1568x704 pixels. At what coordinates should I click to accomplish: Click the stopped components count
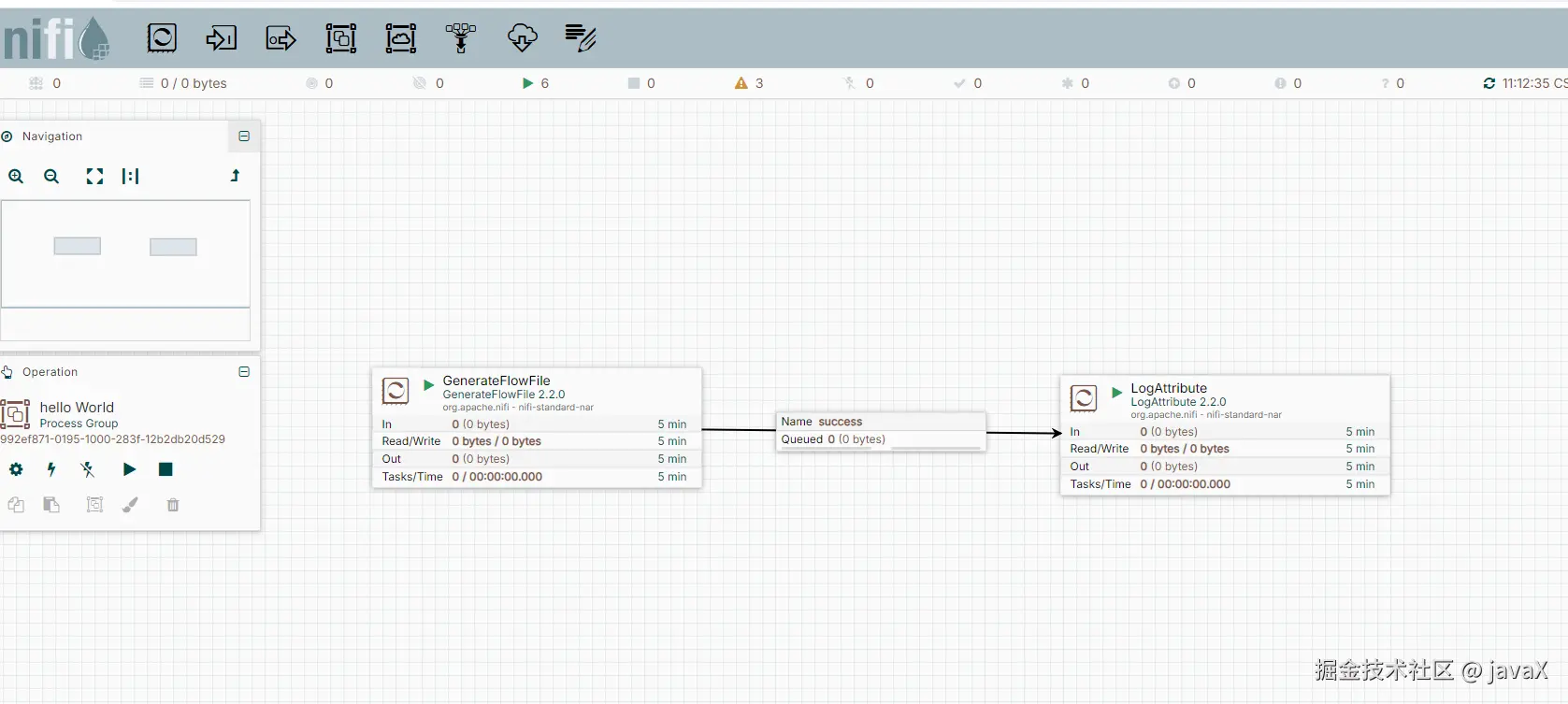pyautogui.click(x=641, y=83)
